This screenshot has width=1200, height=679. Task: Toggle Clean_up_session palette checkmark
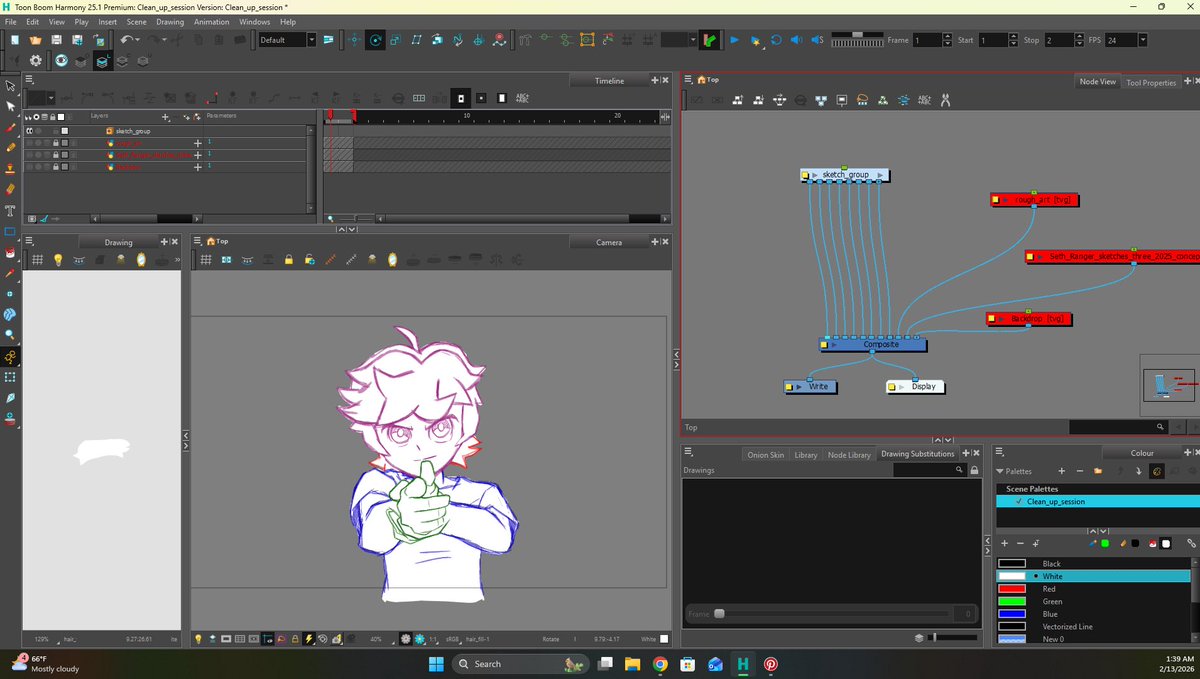pyautogui.click(x=1018, y=502)
